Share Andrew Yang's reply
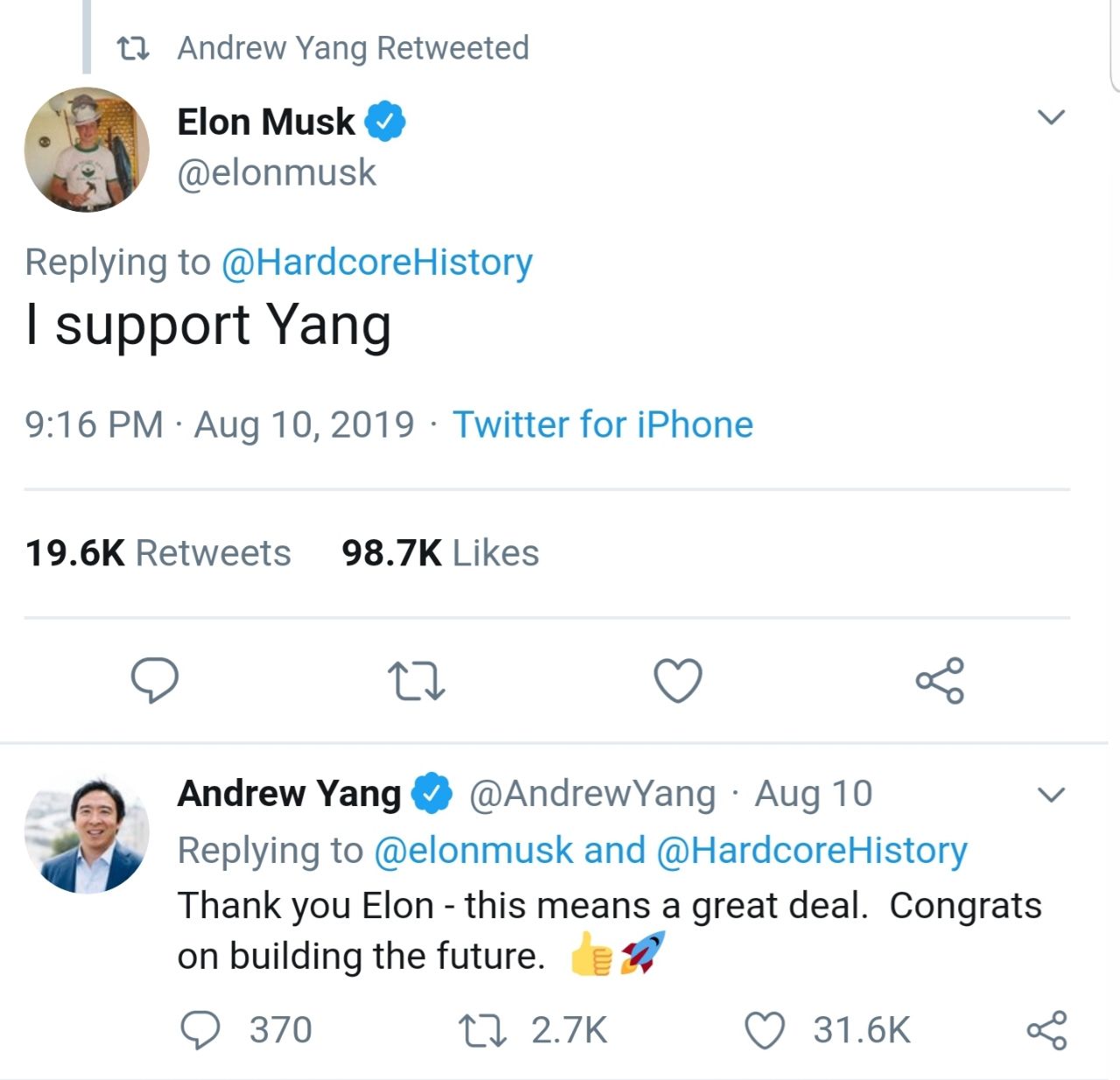Viewport: 1120px width, 1080px height. 1046,1030
